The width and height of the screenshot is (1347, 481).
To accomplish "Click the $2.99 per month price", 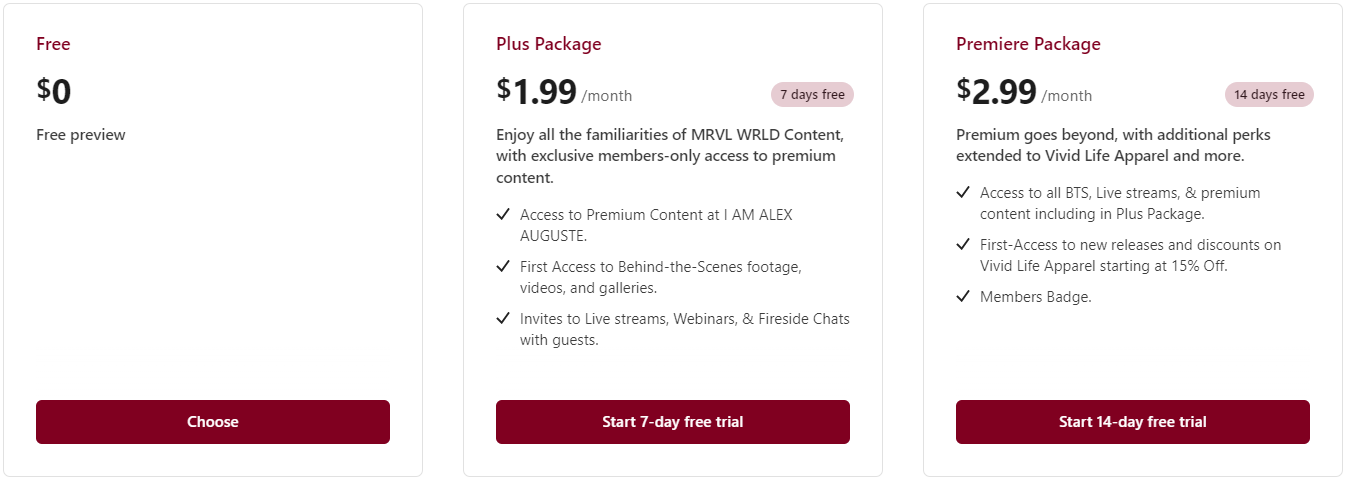I will [x=1024, y=92].
